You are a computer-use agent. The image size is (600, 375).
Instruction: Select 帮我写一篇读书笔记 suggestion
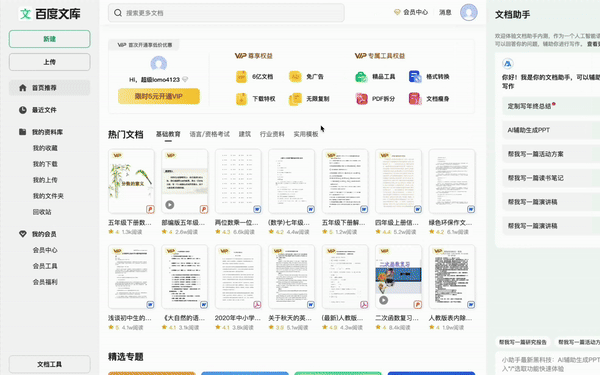[x=551, y=178]
